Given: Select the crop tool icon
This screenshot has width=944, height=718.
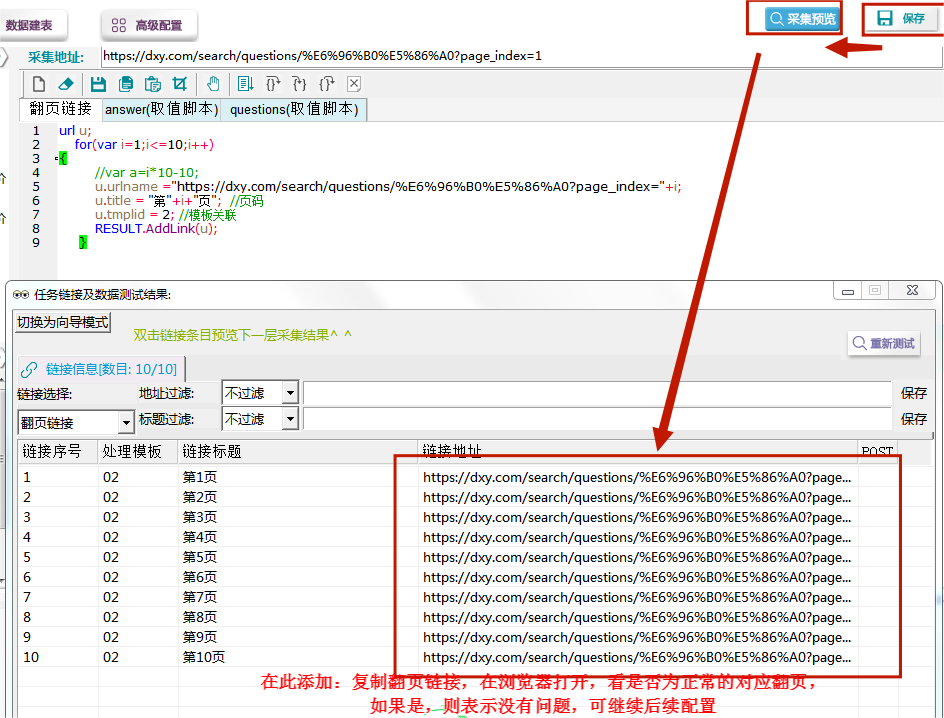Looking at the screenshot, I should [179, 84].
